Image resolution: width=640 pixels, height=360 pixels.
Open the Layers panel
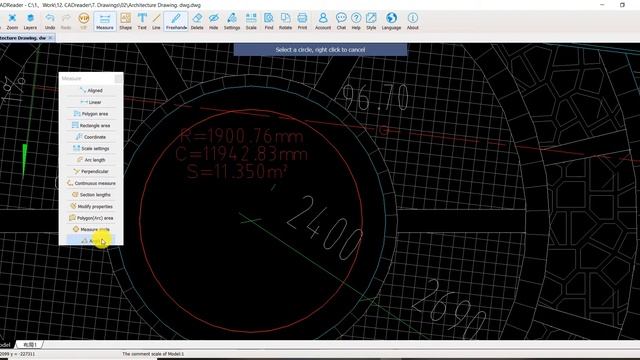(x=30, y=21)
